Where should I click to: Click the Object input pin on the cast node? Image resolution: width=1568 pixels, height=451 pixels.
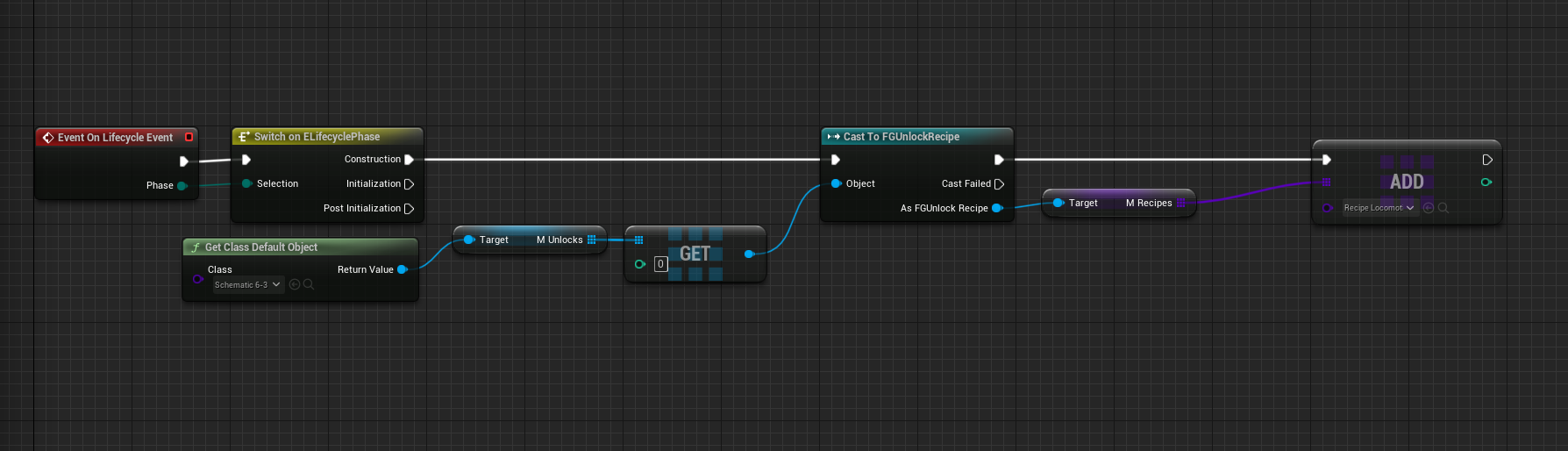point(836,183)
